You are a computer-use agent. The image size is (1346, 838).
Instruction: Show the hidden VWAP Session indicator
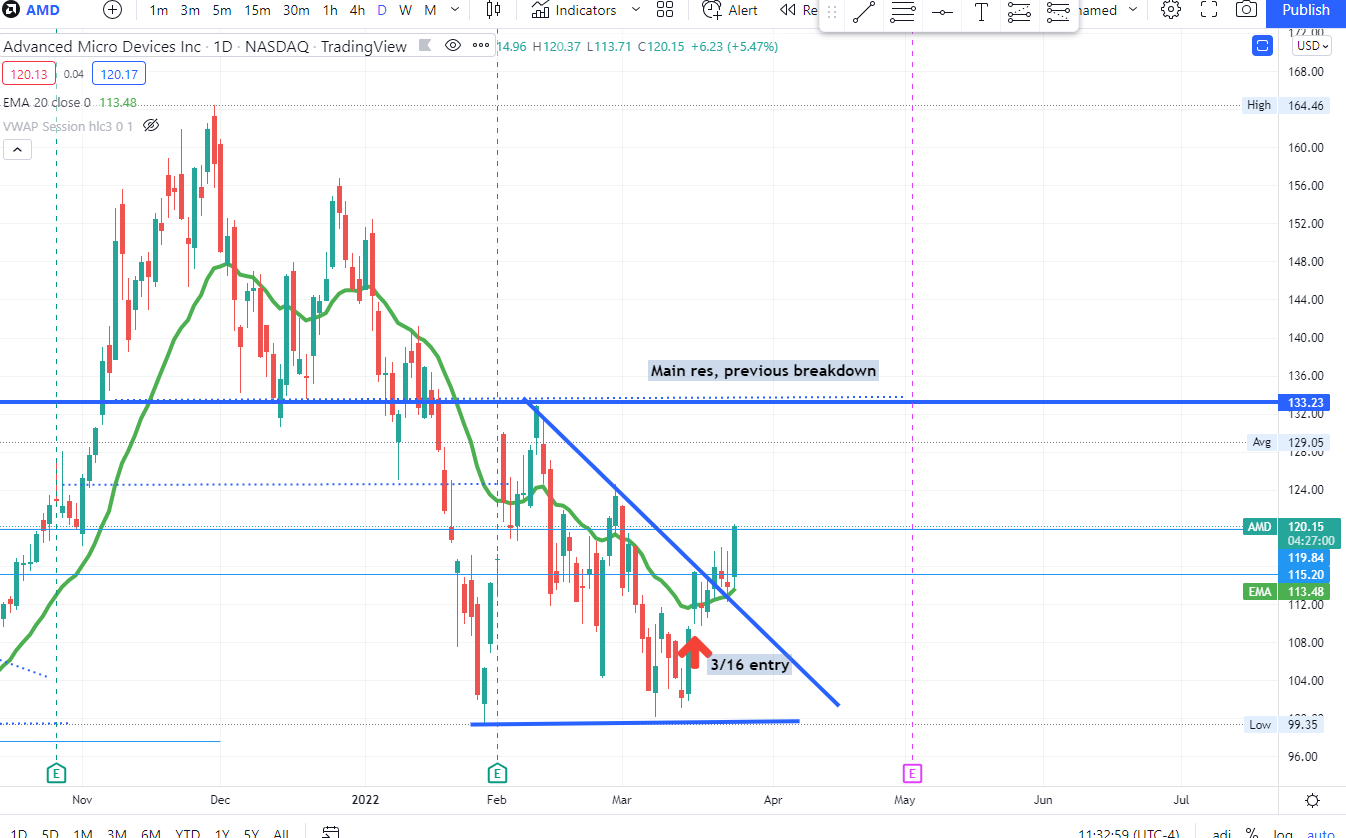coord(151,126)
